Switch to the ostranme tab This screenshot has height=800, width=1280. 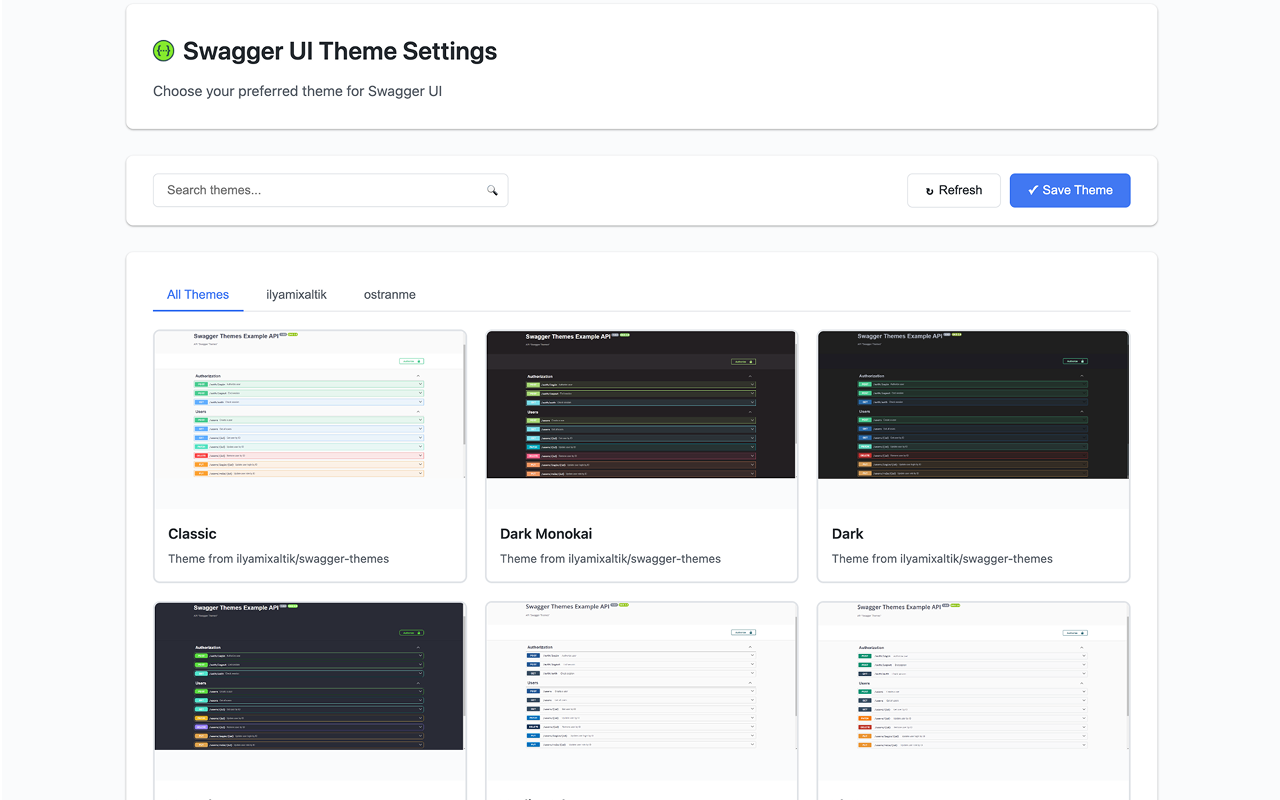pyautogui.click(x=389, y=294)
